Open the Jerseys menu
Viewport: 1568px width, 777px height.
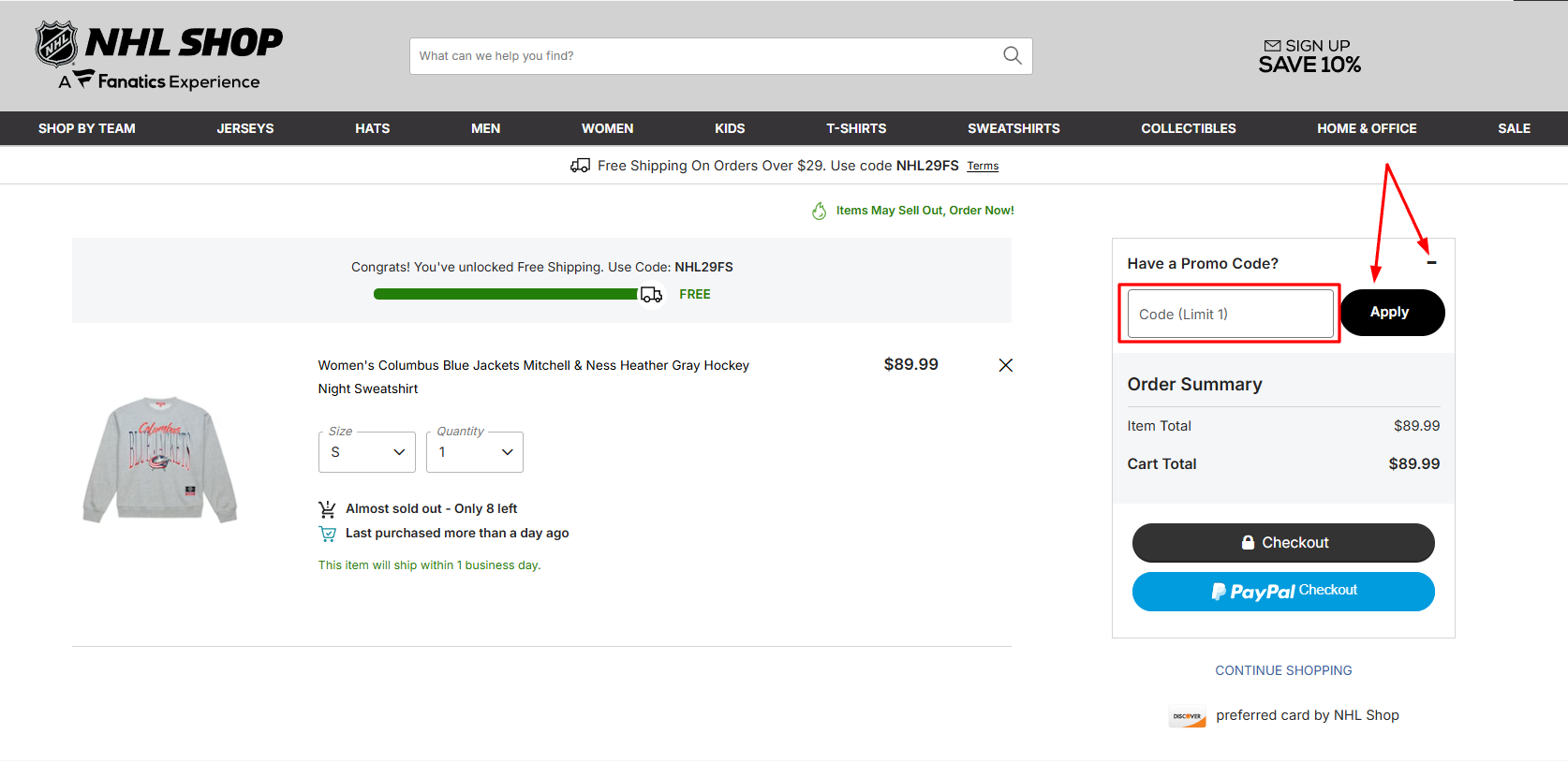click(245, 128)
